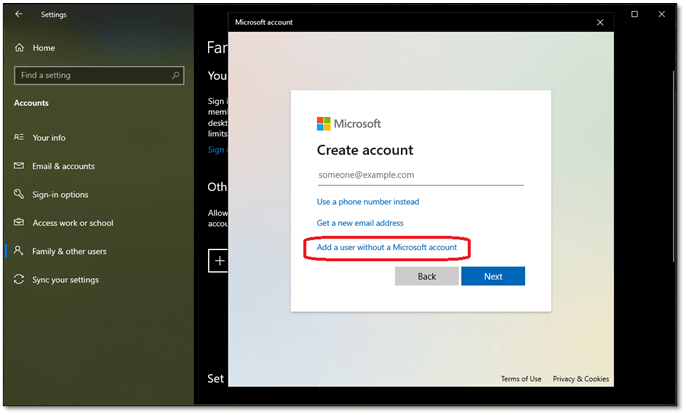The height and width of the screenshot is (415, 686).
Task: Click the Family & other users person icon
Action: [x=18, y=251]
